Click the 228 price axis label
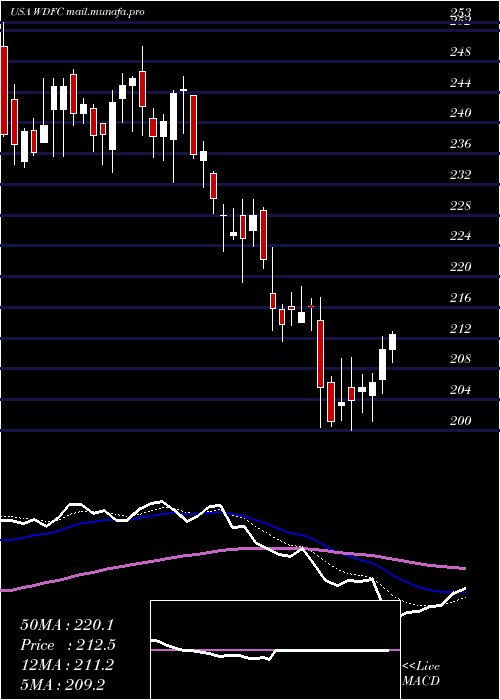 (461, 205)
